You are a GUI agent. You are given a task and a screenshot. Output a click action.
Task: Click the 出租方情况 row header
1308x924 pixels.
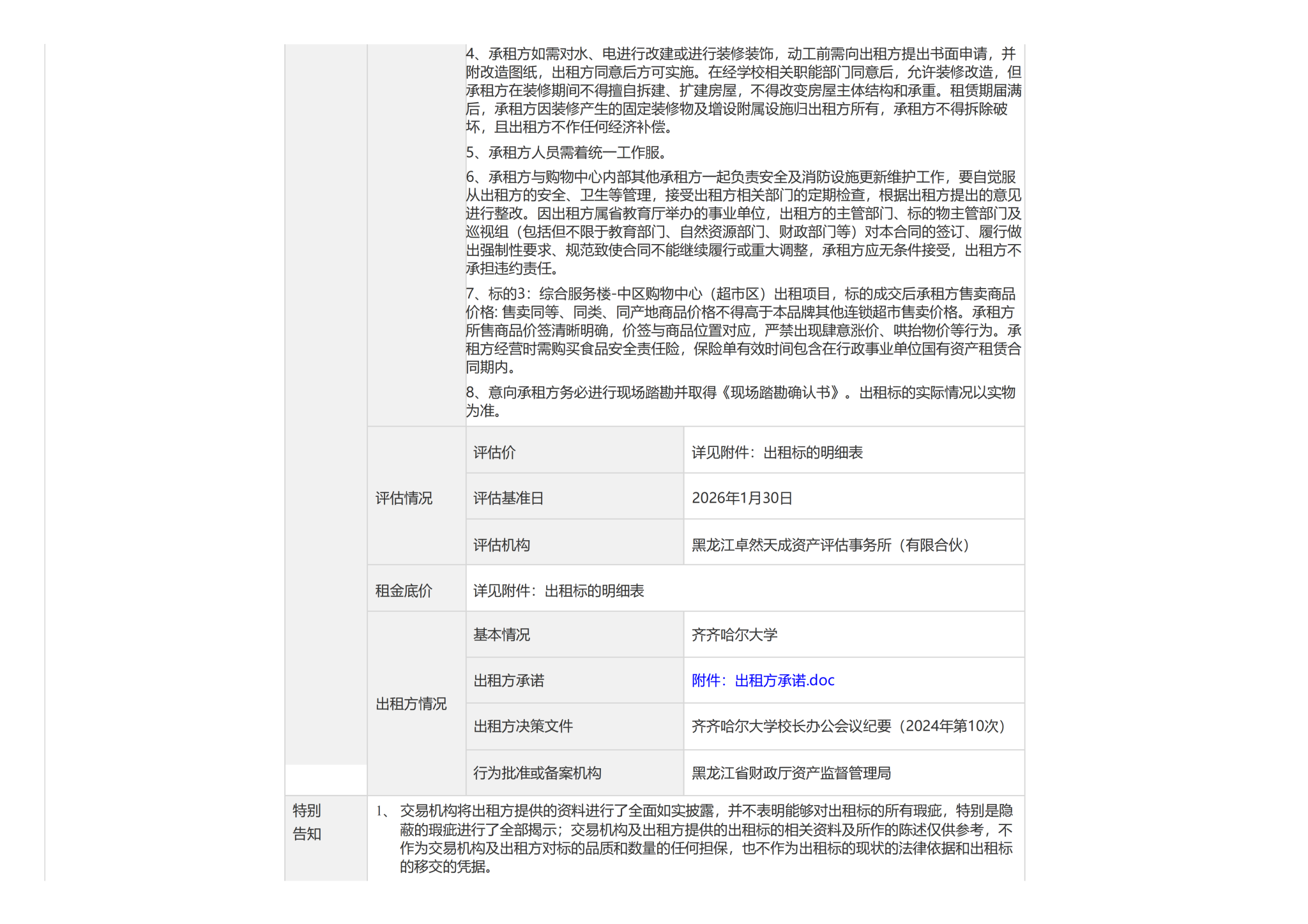[x=411, y=704]
